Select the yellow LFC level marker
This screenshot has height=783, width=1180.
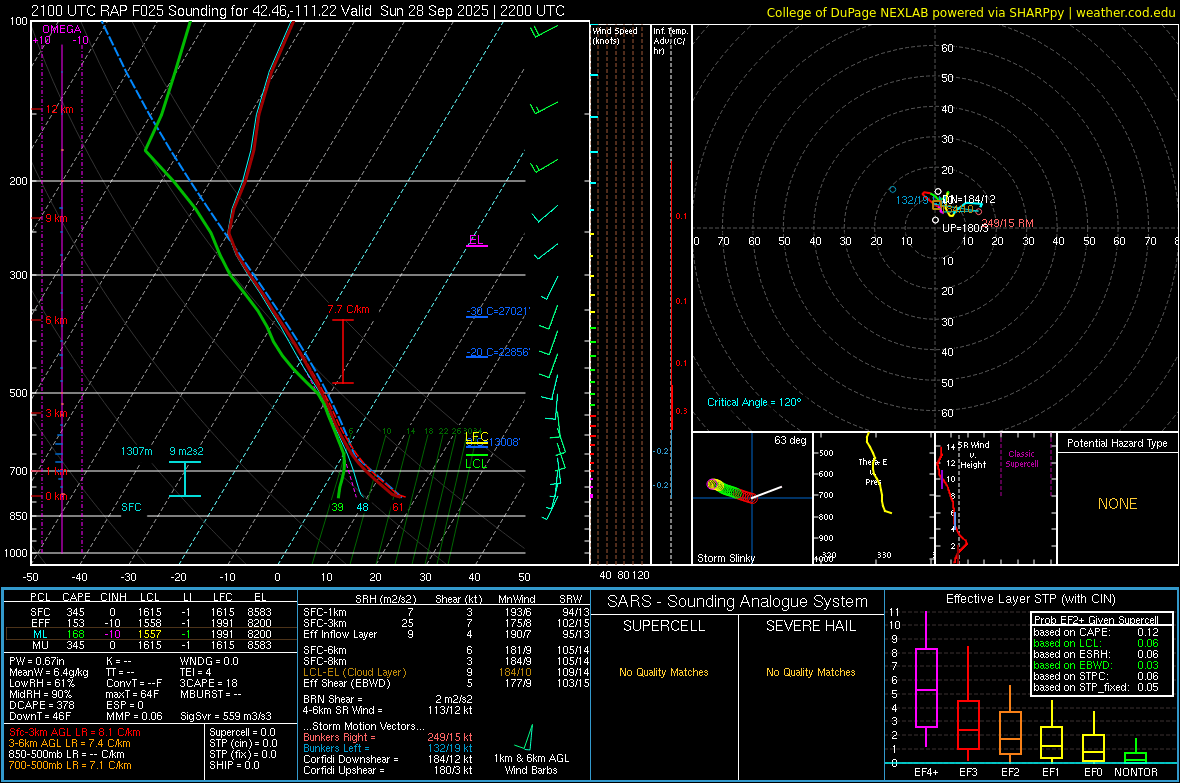[x=477, y=437]
